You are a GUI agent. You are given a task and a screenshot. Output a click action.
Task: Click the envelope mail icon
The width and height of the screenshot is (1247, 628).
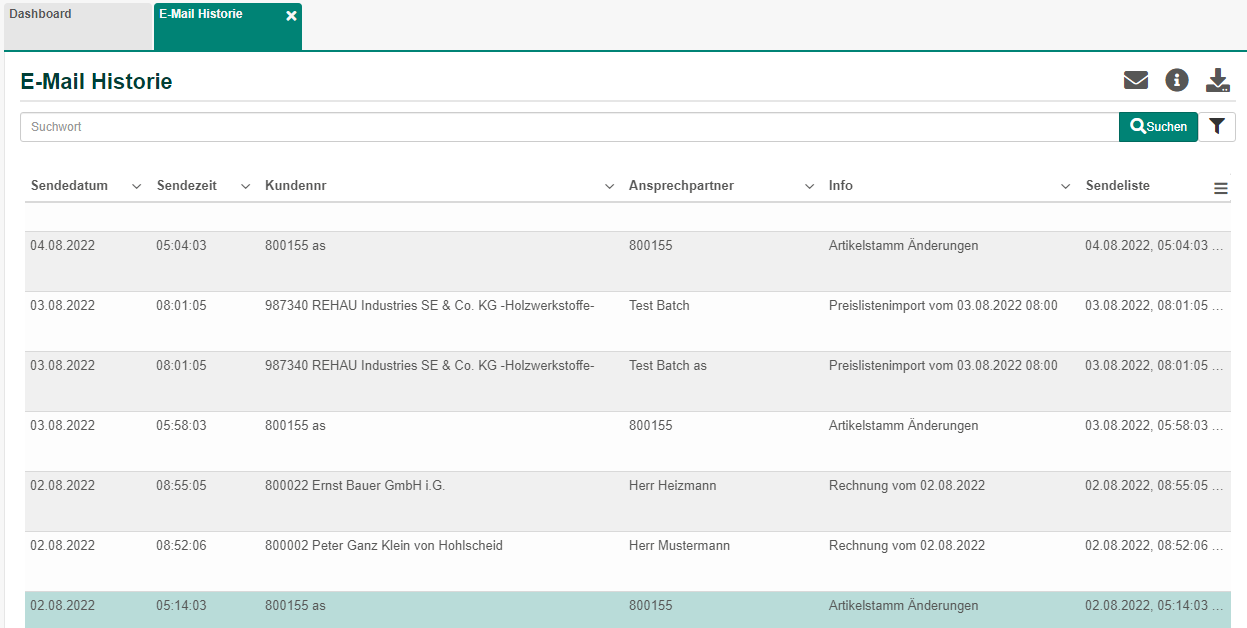coord(1135,81)
